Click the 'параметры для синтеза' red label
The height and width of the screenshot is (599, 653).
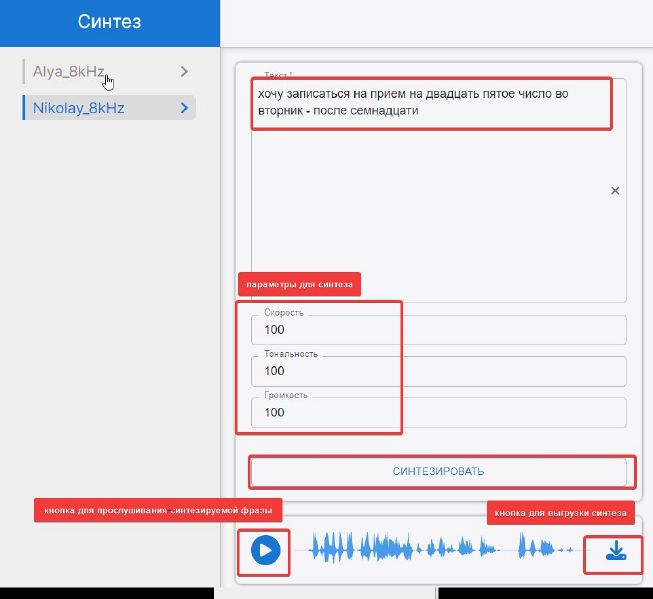300,285
